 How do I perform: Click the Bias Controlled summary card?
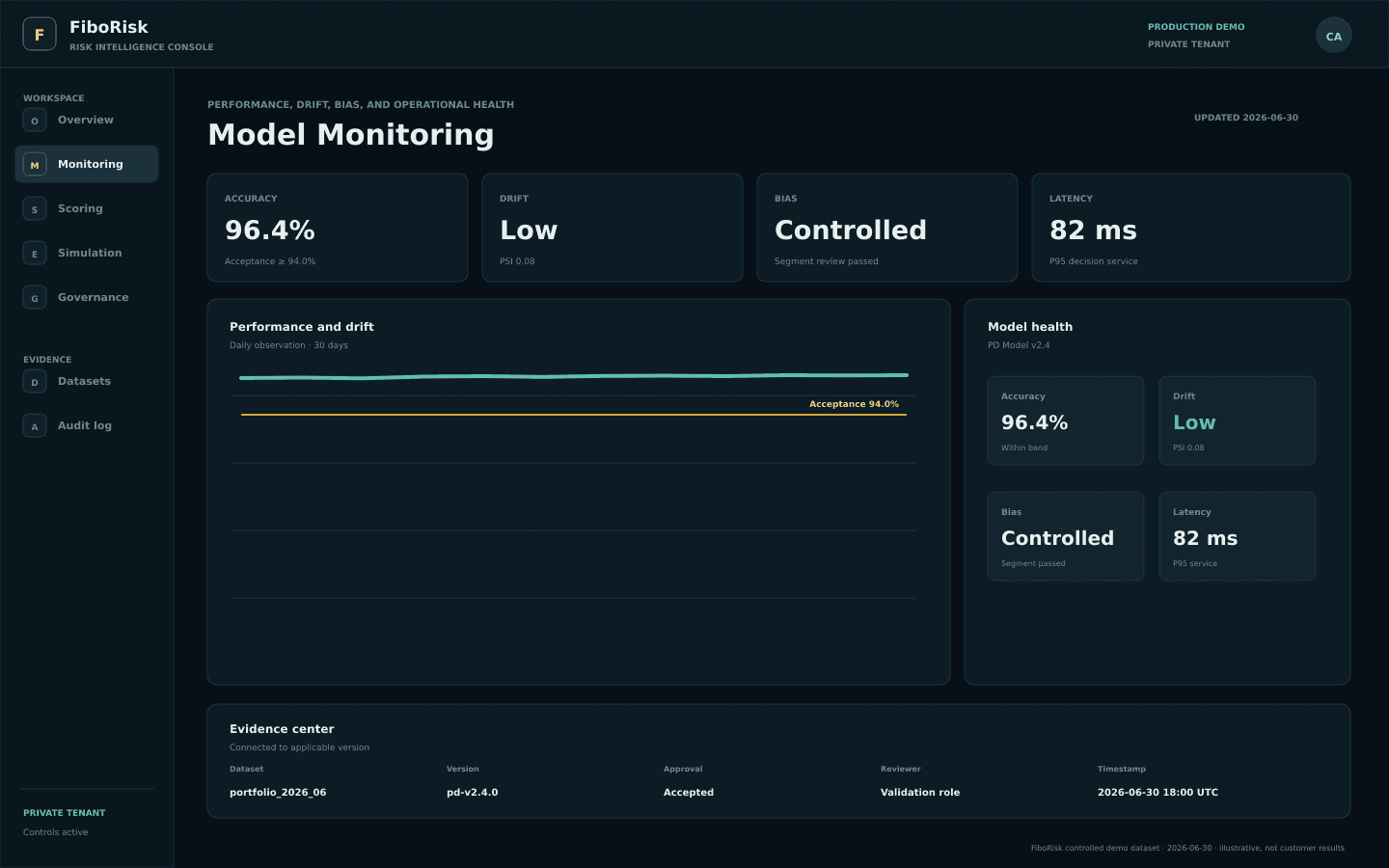click(x=887, y=228)
